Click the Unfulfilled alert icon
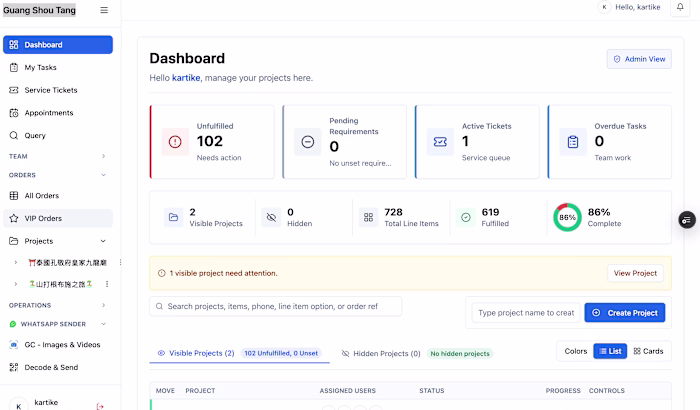 175,142
